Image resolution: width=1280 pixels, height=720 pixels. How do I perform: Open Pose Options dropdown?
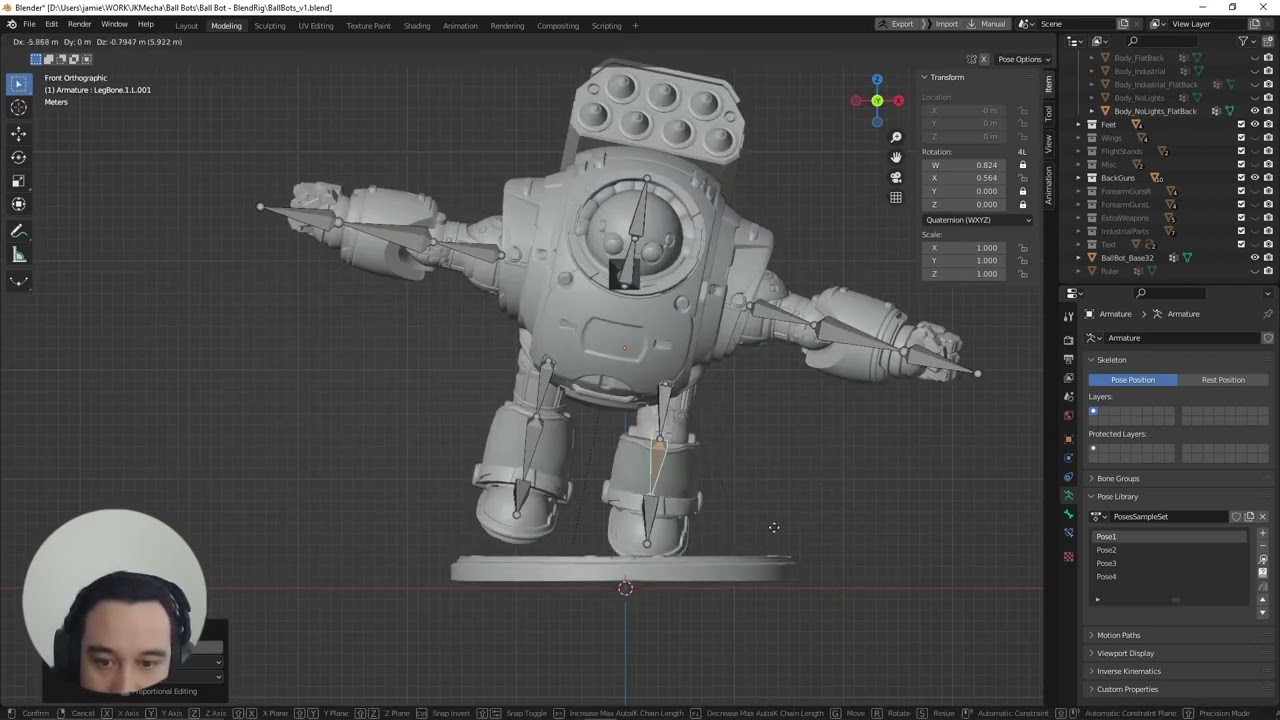[x=1024, y=59]
